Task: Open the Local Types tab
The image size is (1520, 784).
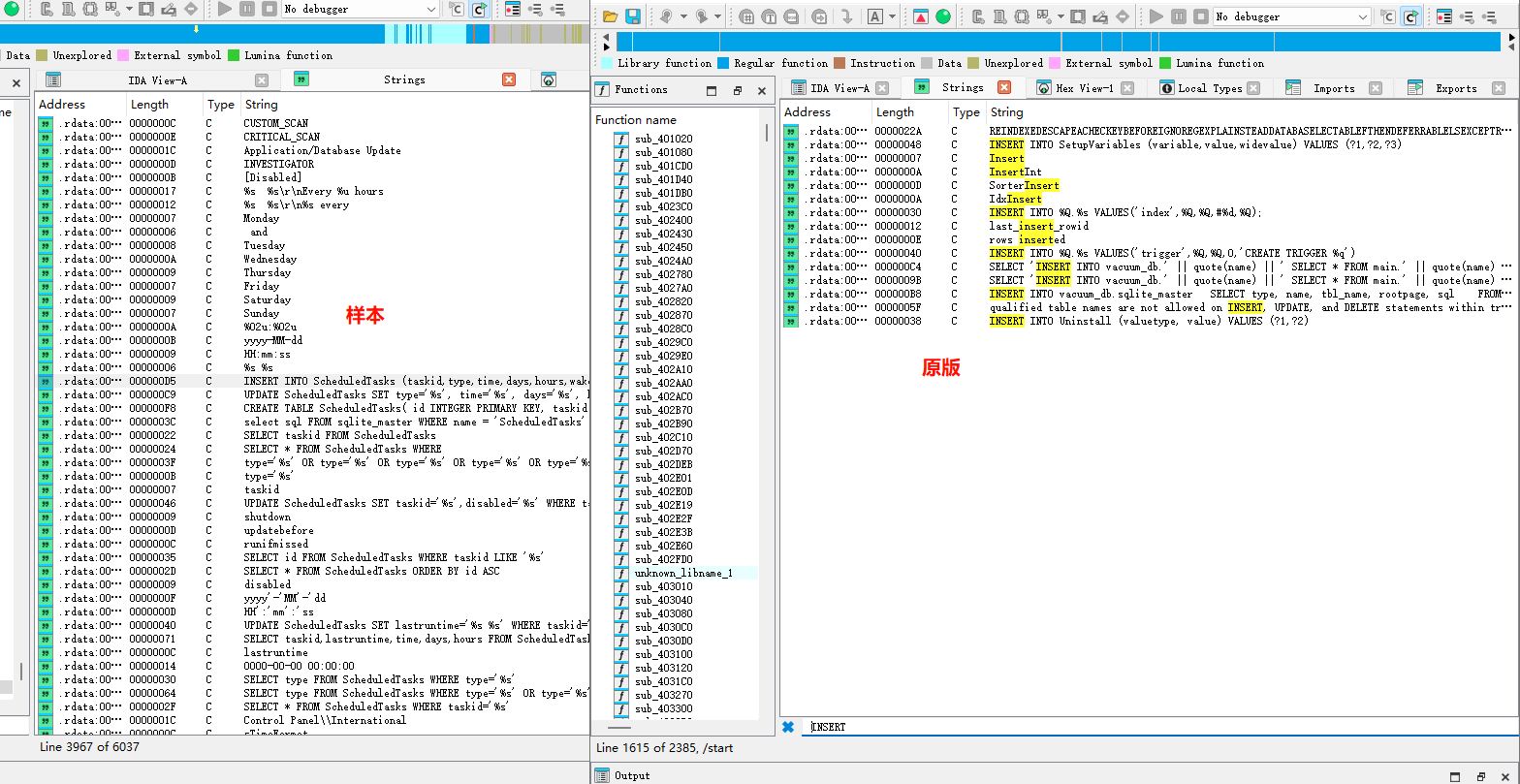Action: 1209,88
